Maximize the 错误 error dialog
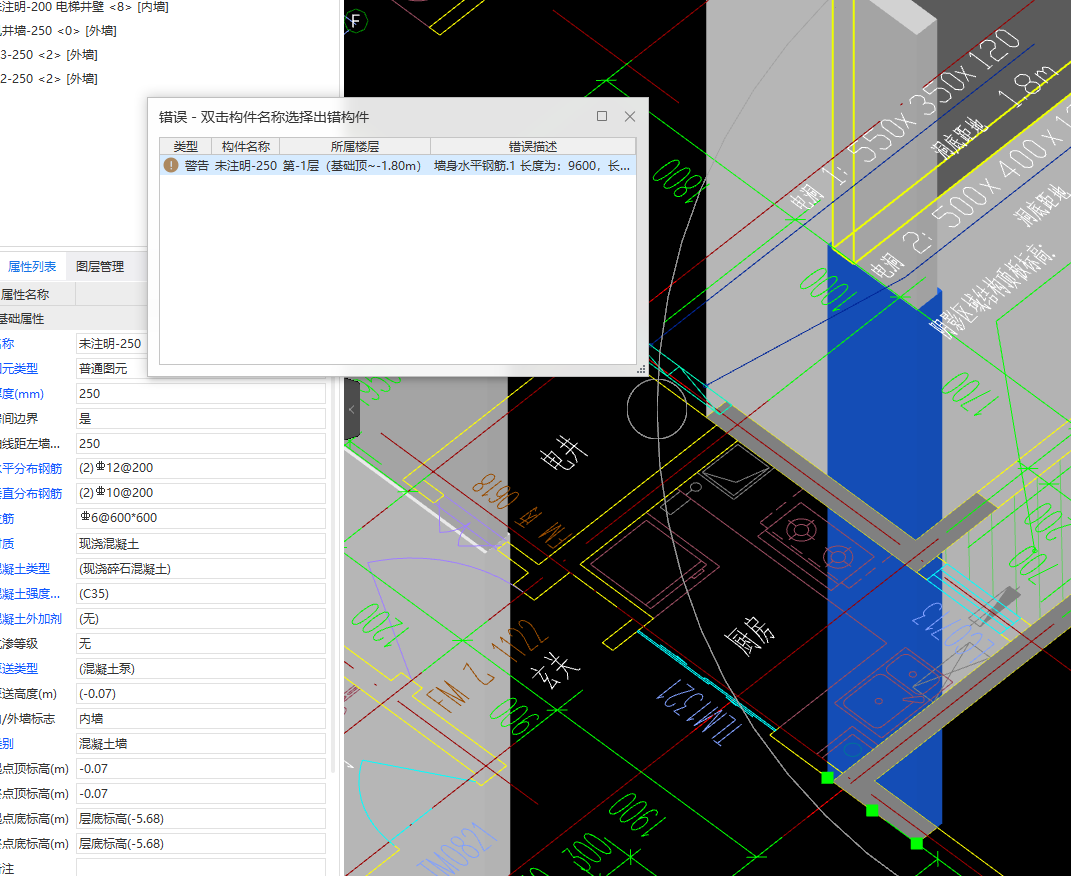 tap(602, 116)
